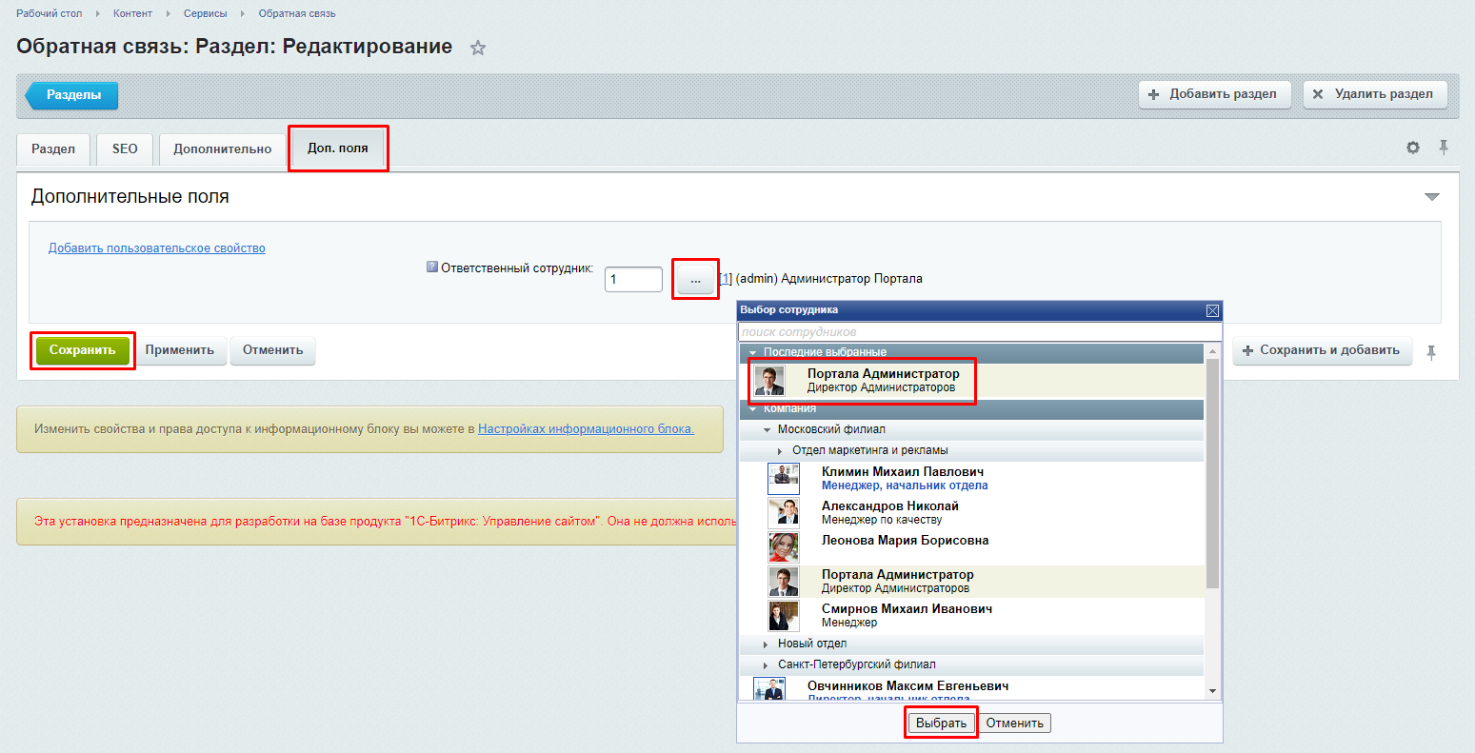Click Сохранить и добавить button

pos(1322,350)
